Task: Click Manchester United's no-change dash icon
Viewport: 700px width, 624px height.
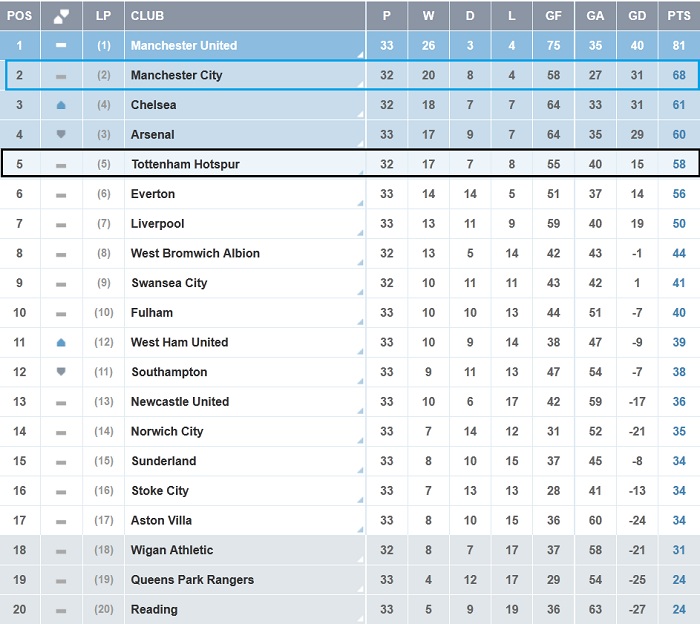Action: [x=61, y=45]
